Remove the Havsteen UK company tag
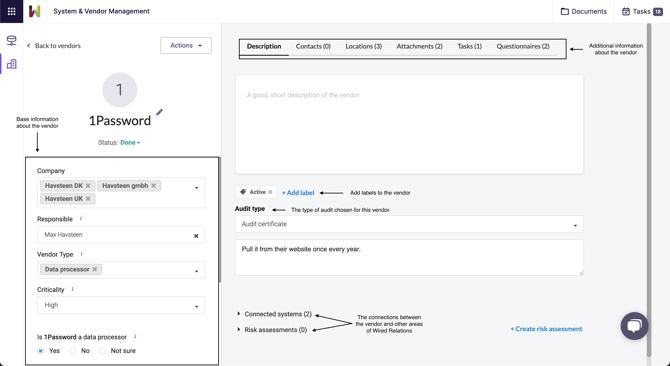Image resolution: width=670 pixels, height=366 pixels. pos(88,199)
